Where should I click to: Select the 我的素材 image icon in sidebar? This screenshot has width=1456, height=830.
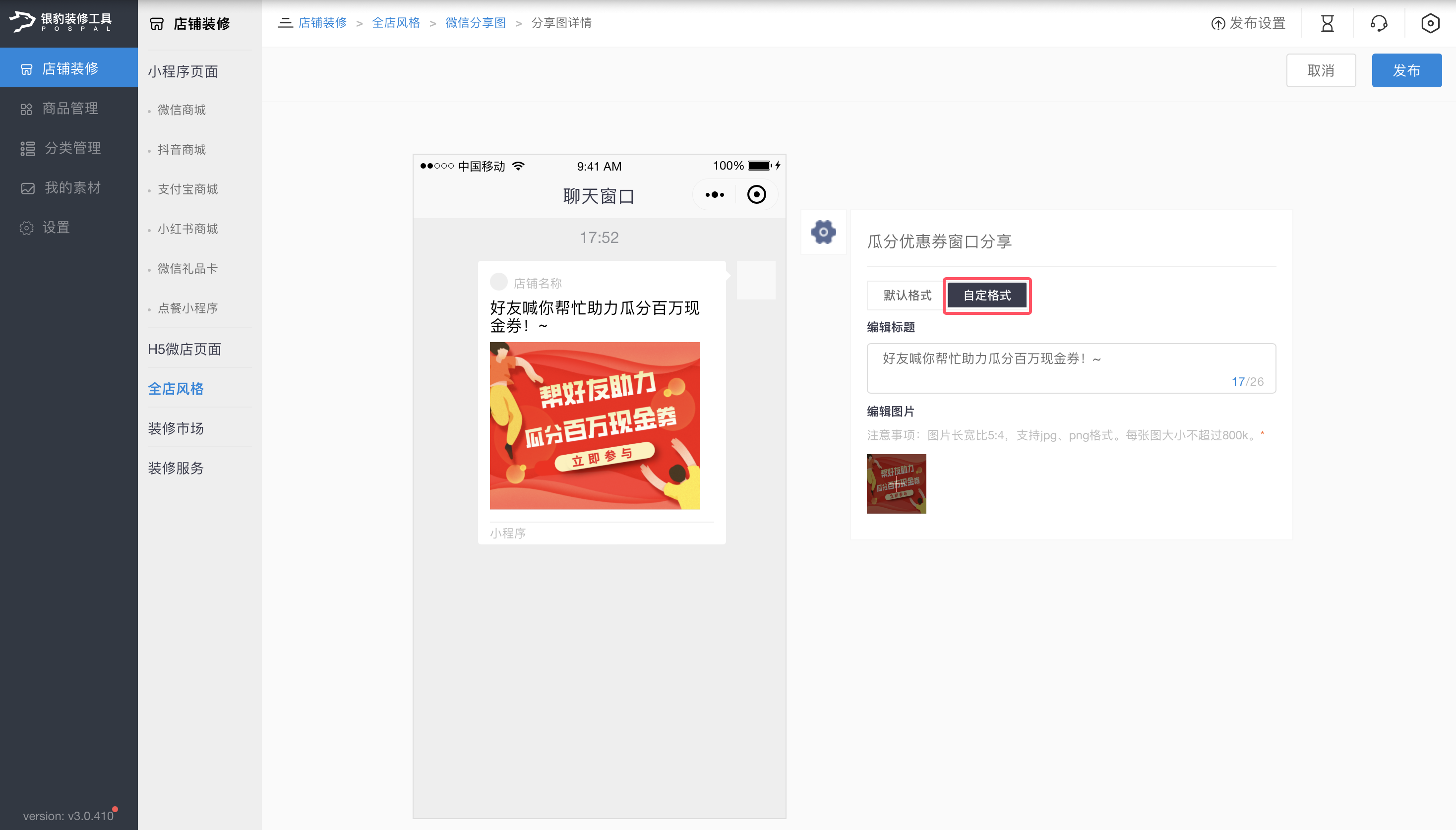[x=27, y=187]
